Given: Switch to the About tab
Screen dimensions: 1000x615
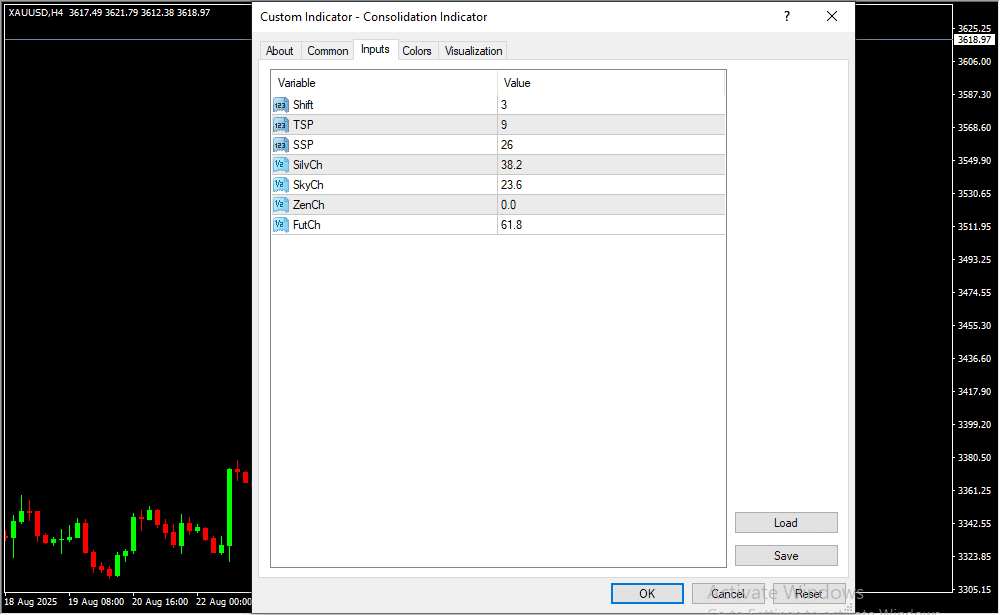Looking at the screenshot, I should point(280,51).
